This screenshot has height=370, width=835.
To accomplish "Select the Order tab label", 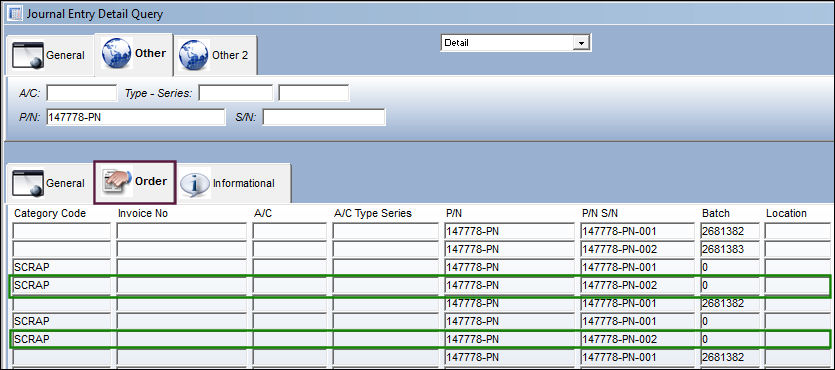I will click(151, 181).
